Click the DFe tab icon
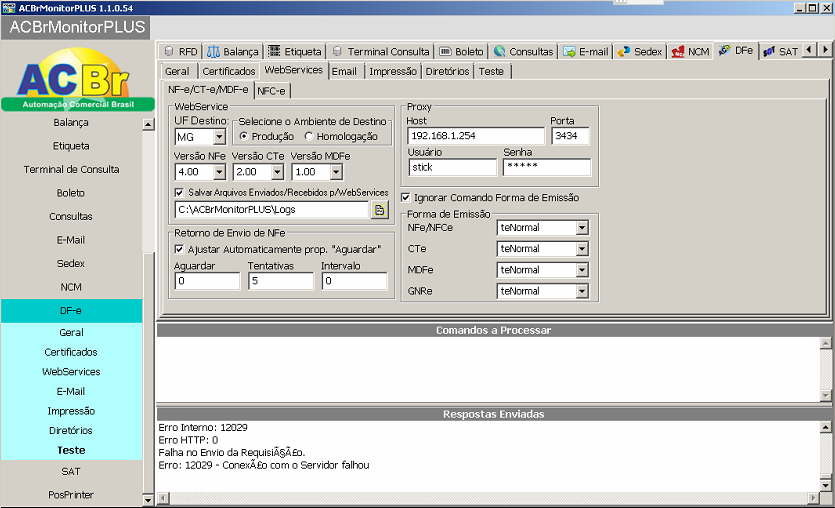The image size is (835, 508). [724, 50]
